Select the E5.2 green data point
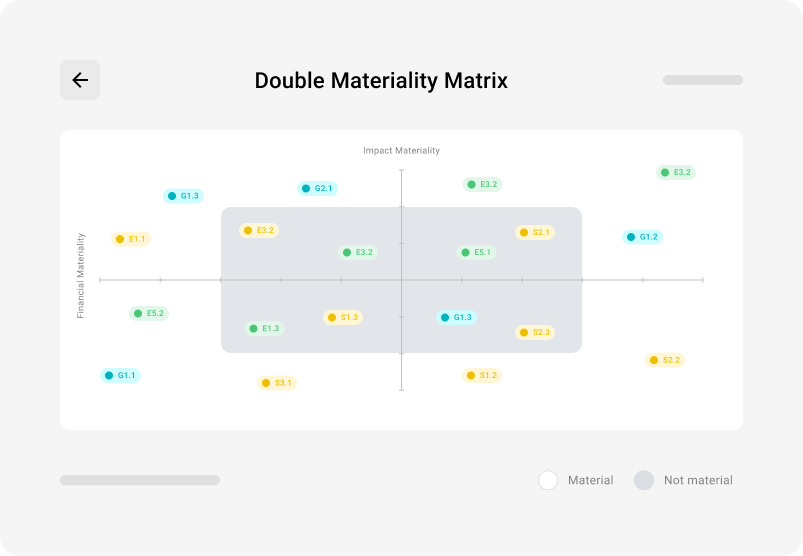803x556 pixels. [149, 313]
